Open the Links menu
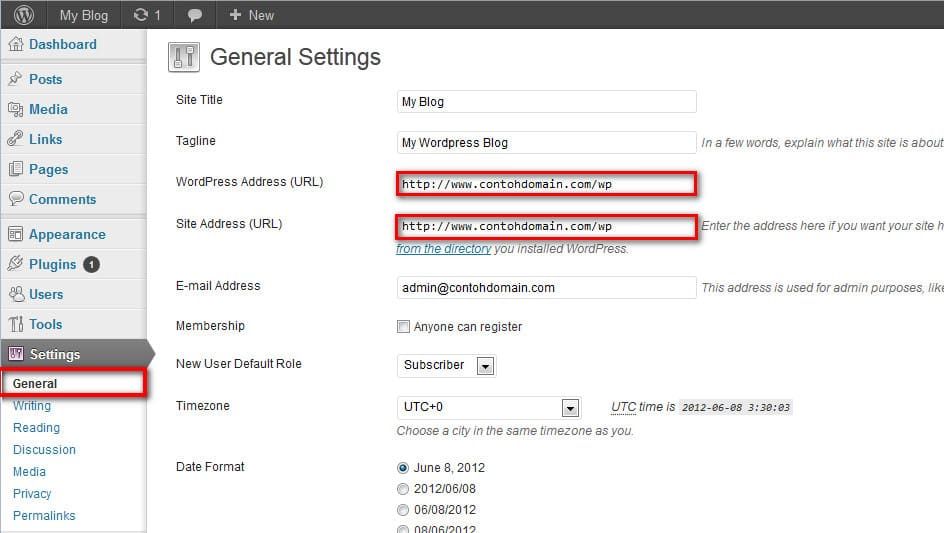This screenshot has height=533, width=944. point(46,140)
